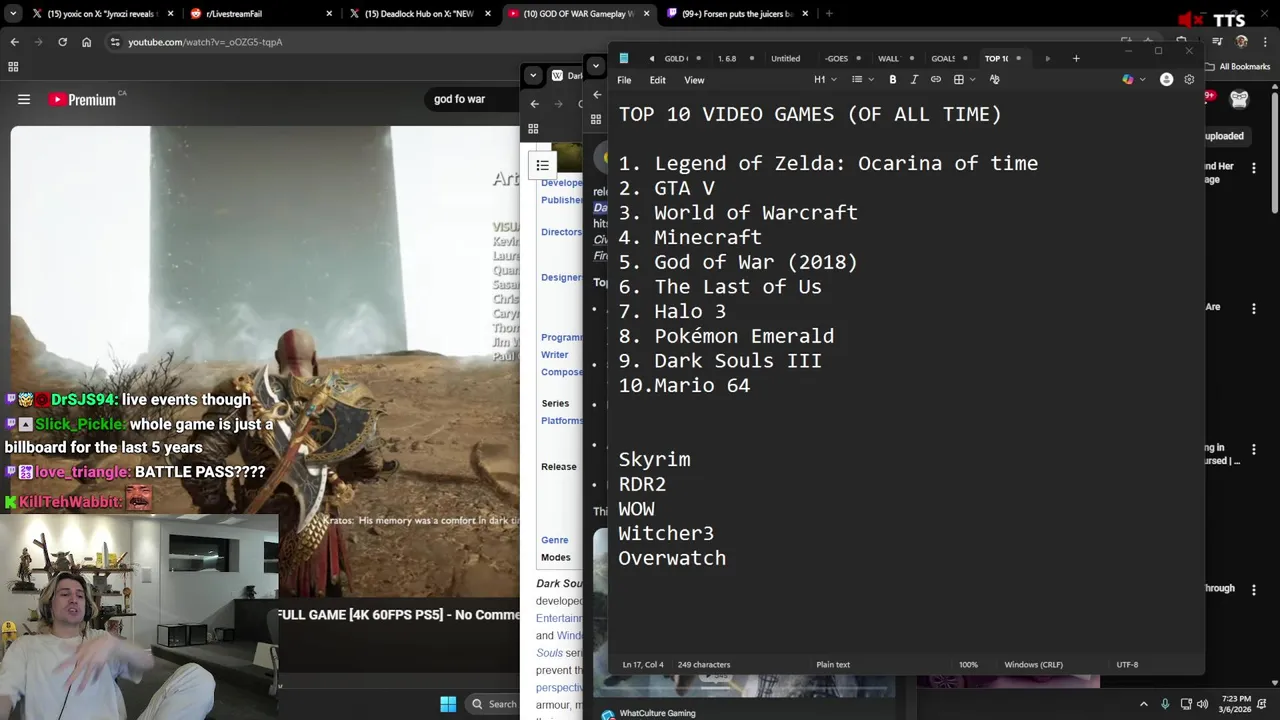The width and height of the screenshot is (1280, 720).
Task: Close the GOD OF WAR YouTube tab
Action: tap(646, 14)
